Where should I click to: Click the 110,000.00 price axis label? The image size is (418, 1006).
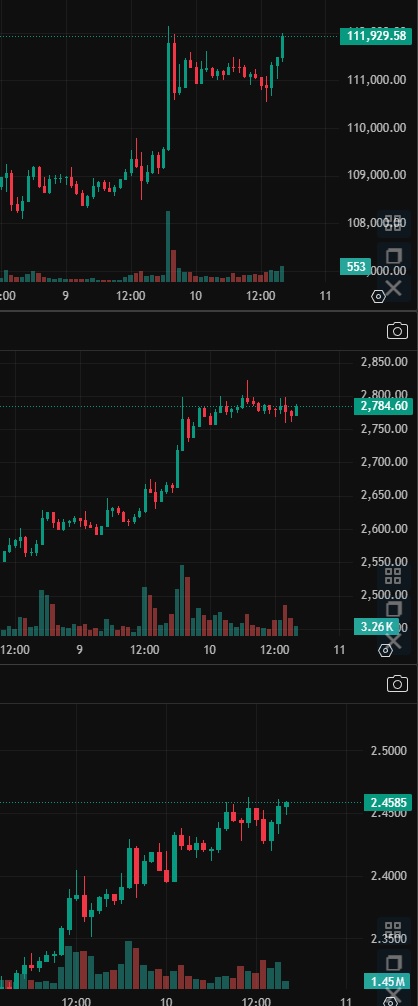point(376,128)
